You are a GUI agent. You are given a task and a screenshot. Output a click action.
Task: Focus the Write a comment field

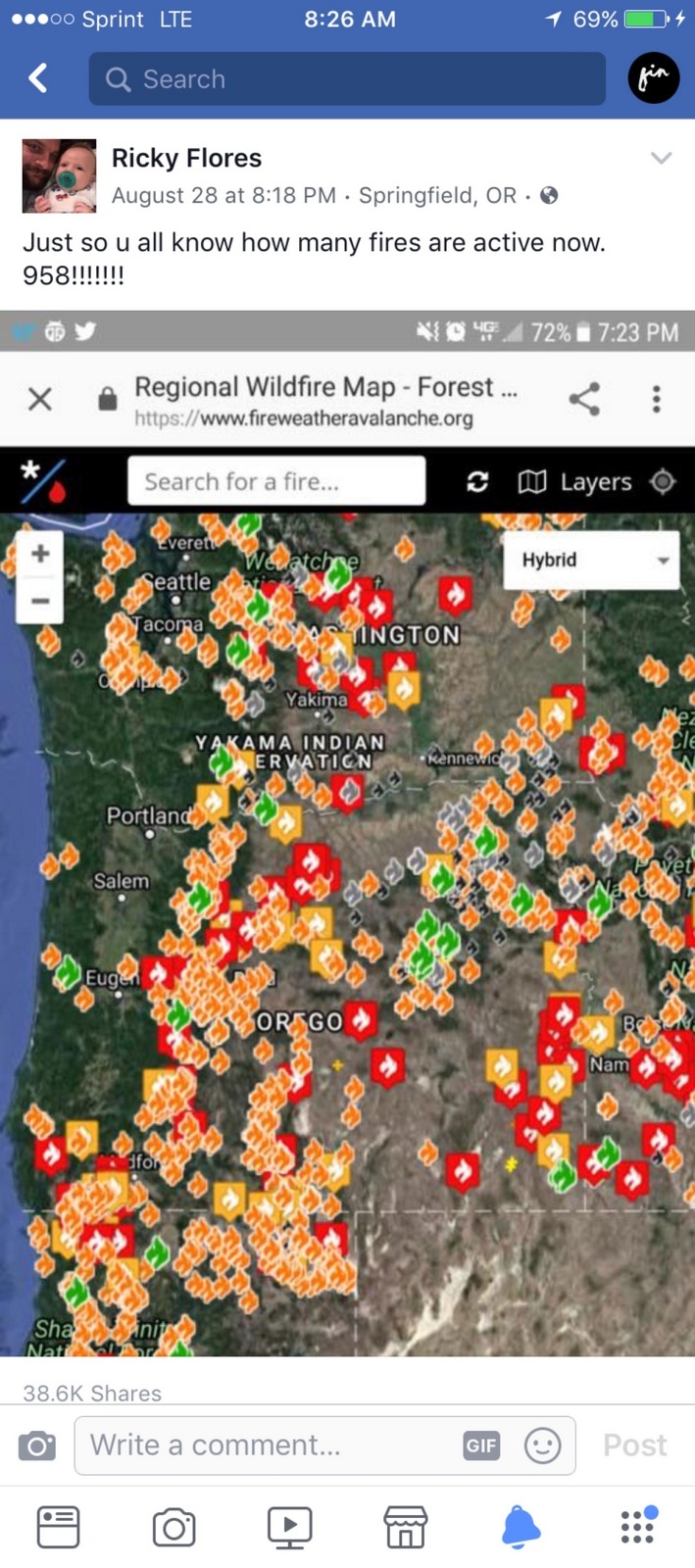pyautogui.click(x=324, y=1445)
